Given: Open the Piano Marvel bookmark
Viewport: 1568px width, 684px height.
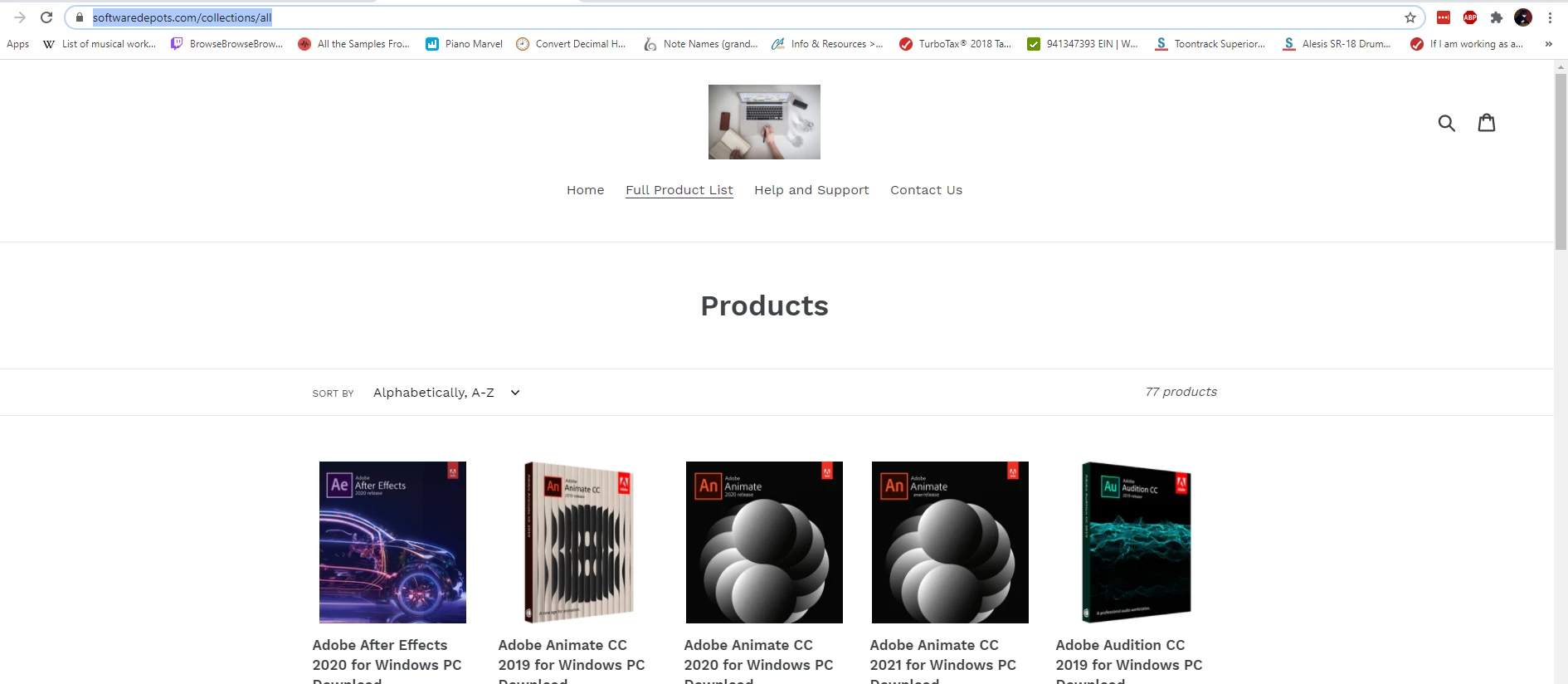Looking at the screenshot, I should click(464, 44).
